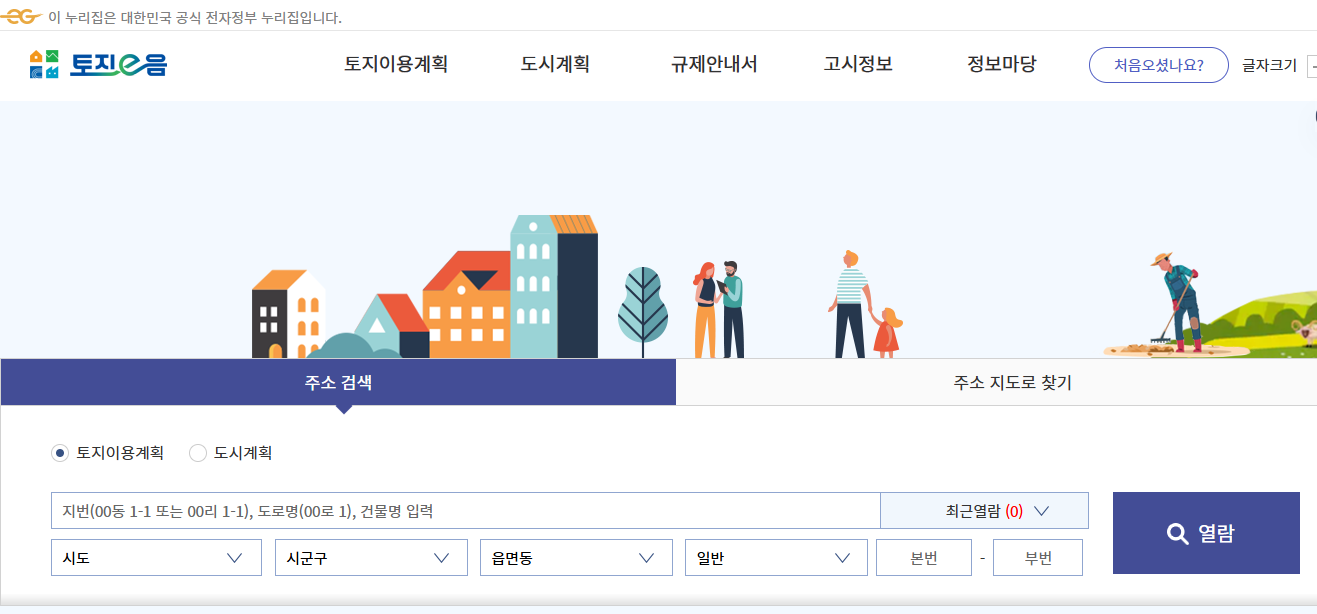Click the magnifier icon on the 열람 button
Image resolution: width=1317 pixels, height=614 pixels.
point(1176,533)
